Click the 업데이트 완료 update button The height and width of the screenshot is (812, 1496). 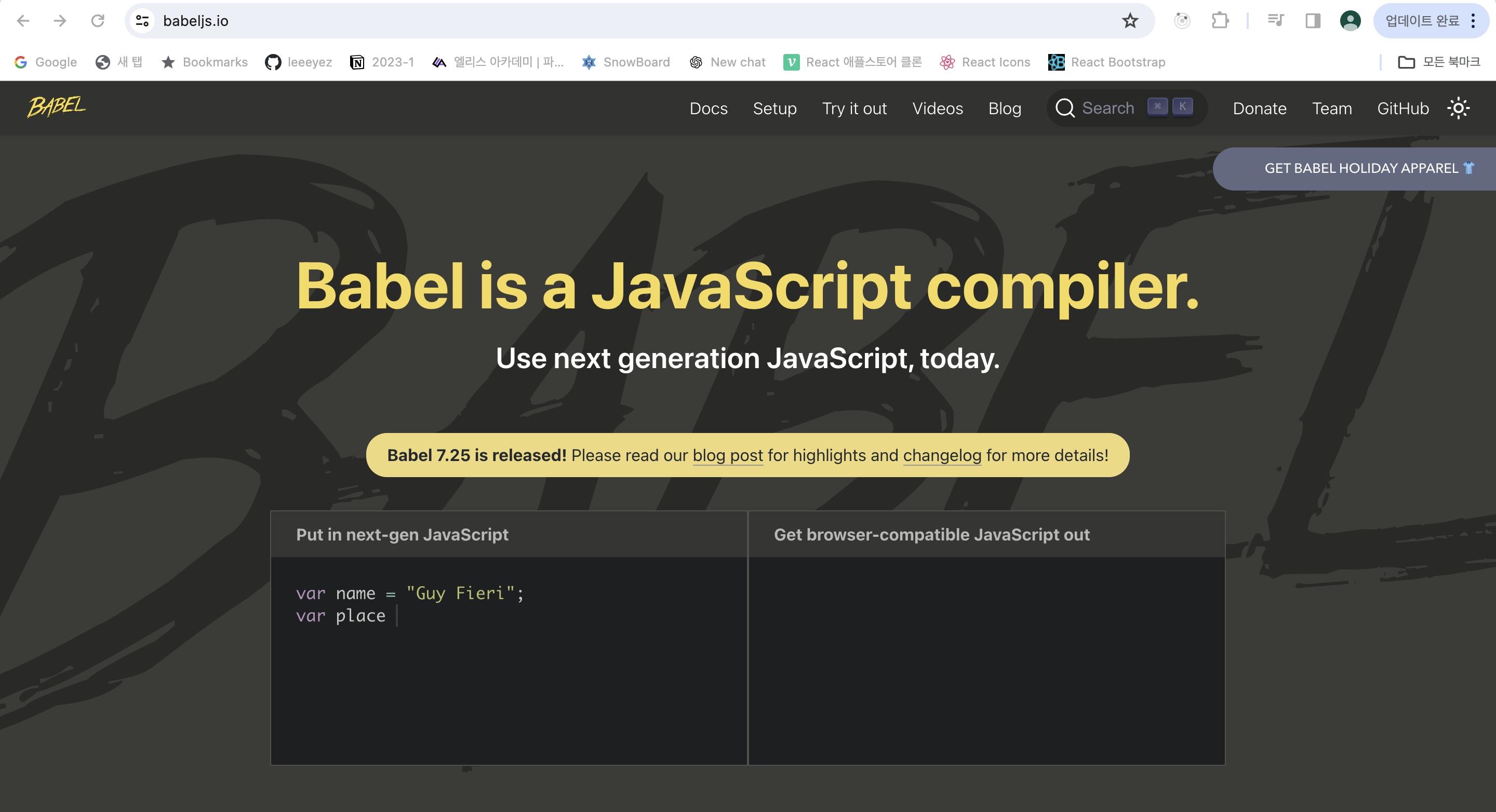1422,21
